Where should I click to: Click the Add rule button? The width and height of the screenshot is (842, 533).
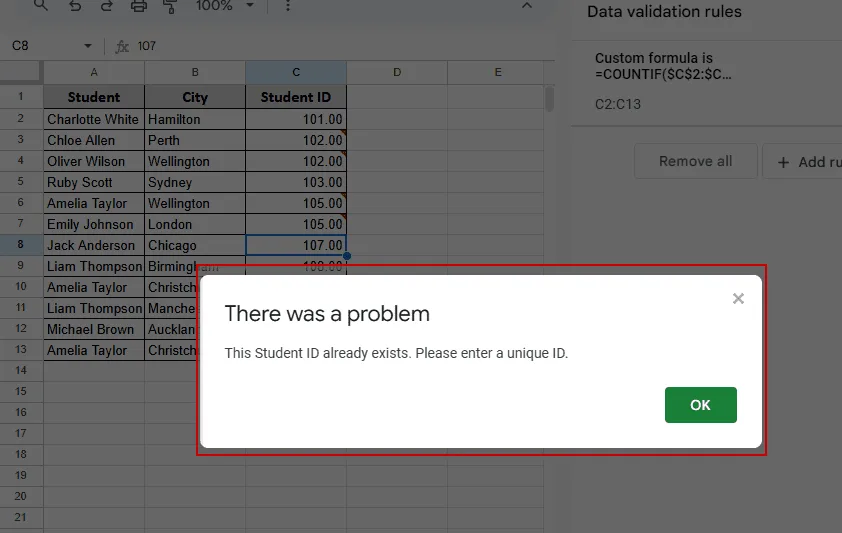coord(803,162)
